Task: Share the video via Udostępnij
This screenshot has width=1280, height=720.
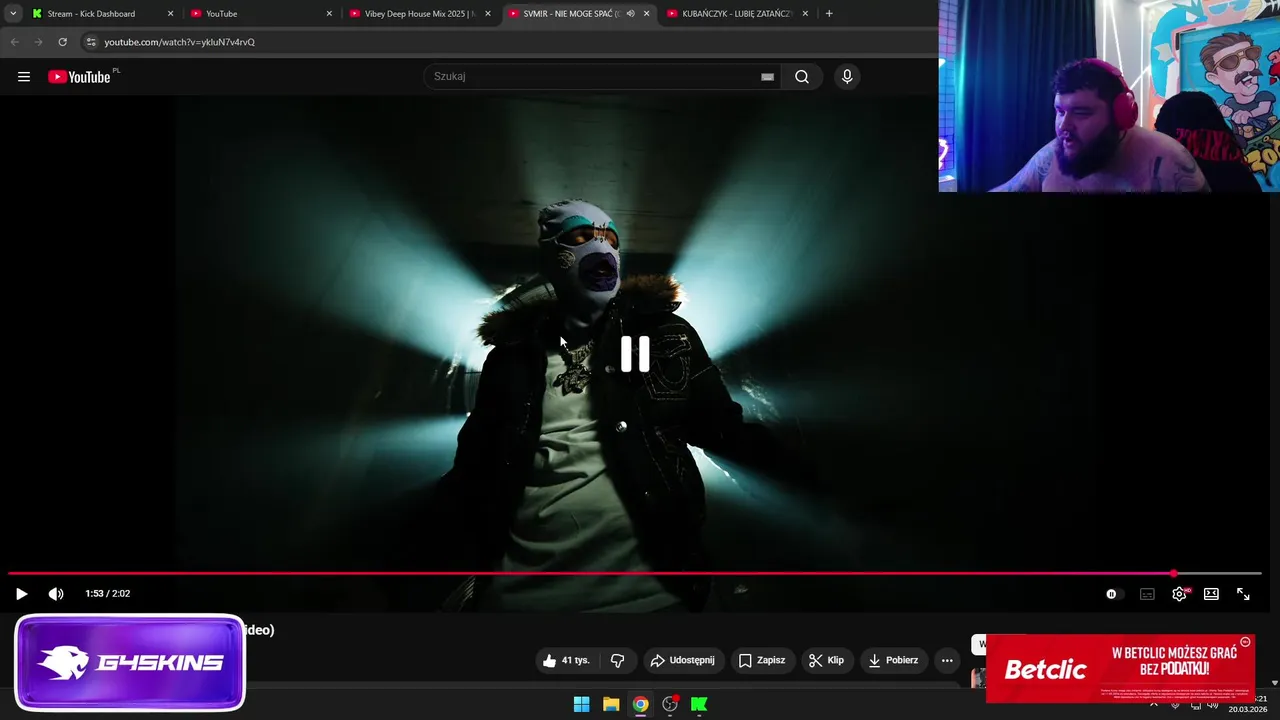Action: [683, 660]
